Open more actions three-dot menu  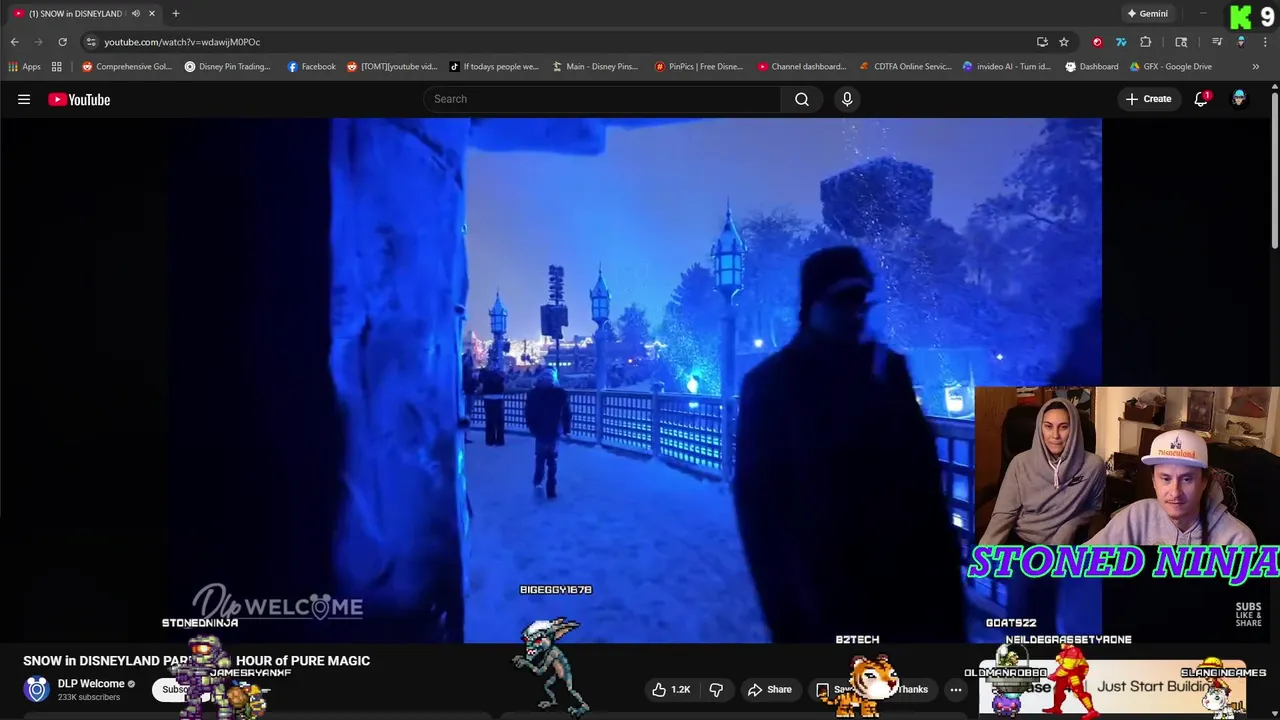[x=956, y=689]
